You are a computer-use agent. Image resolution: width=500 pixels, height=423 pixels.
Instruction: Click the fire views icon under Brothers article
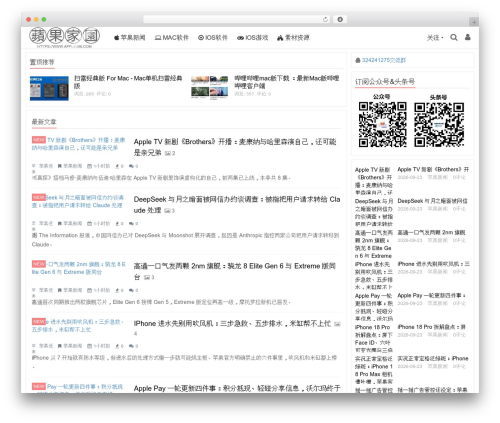coord(117,166)
